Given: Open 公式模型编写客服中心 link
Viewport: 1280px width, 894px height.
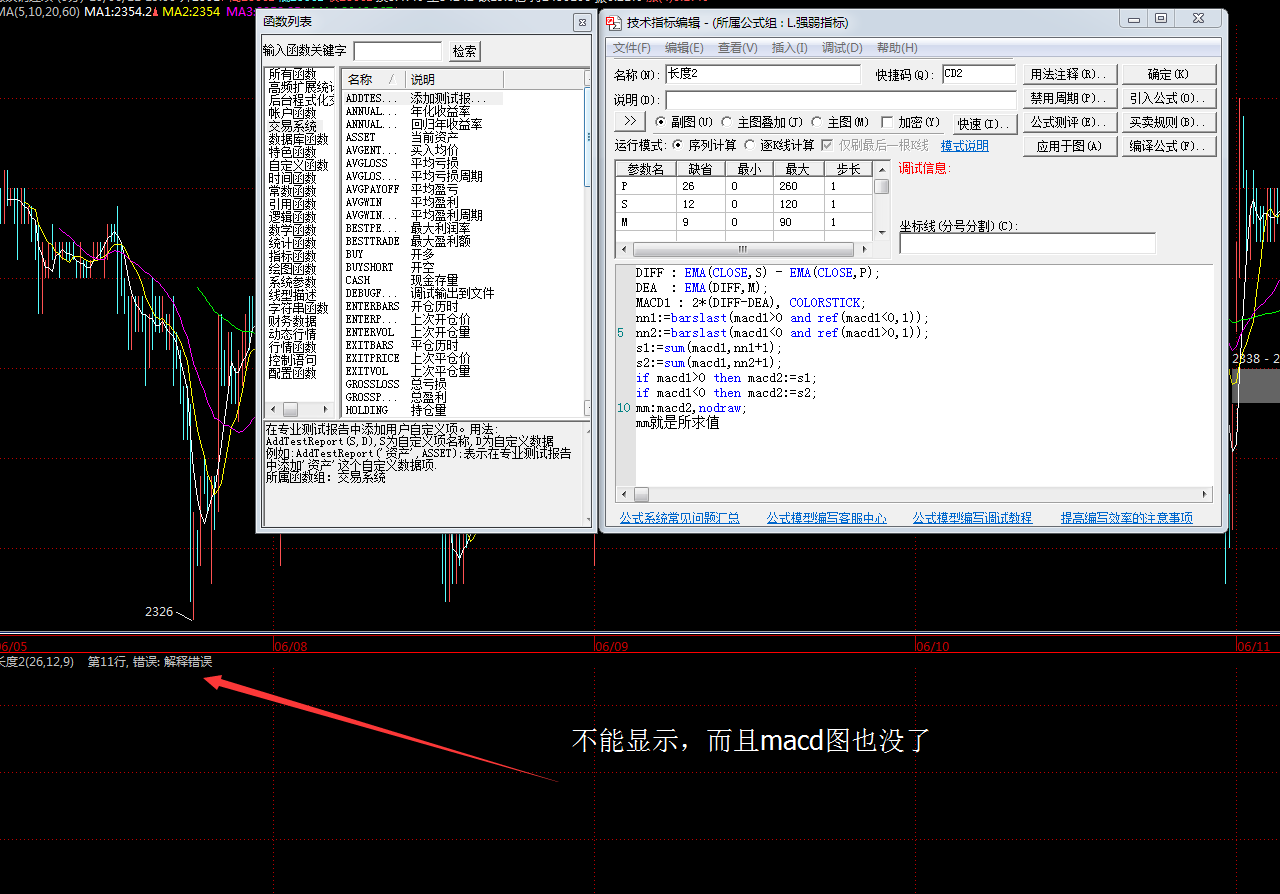Looking at the screenshot, I should coord(827,518).
